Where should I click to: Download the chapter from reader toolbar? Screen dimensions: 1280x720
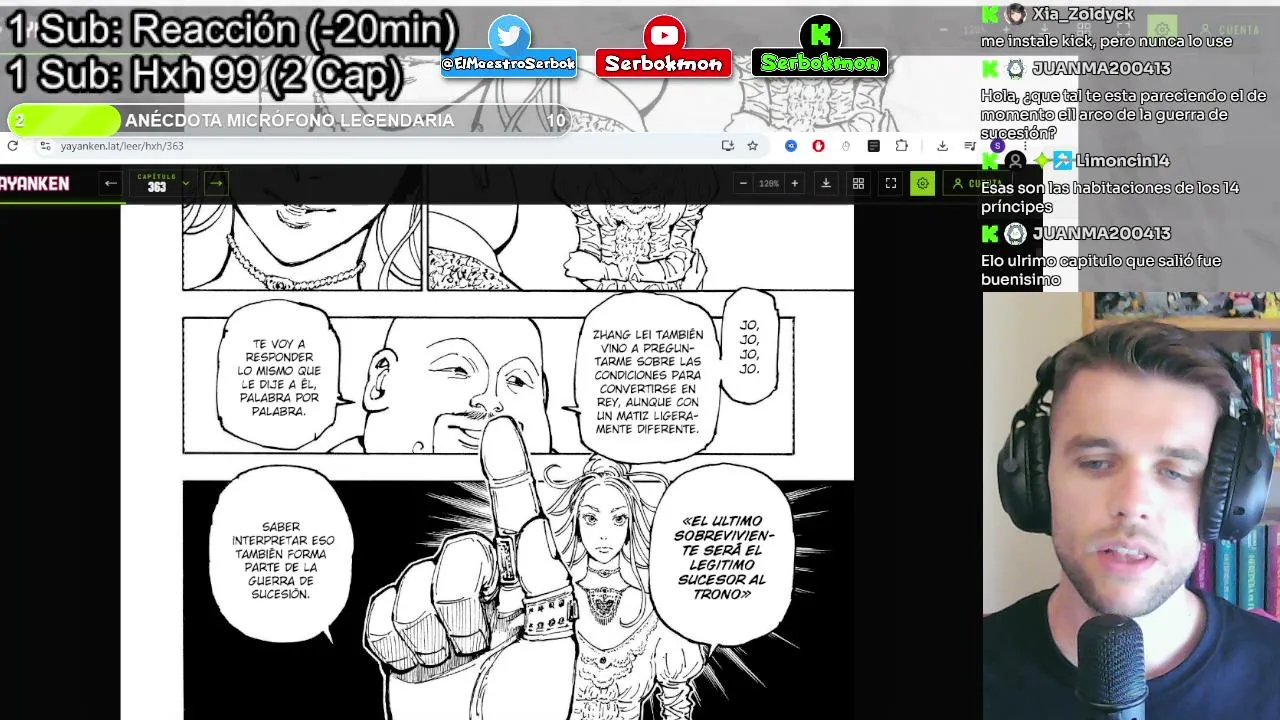826,183
